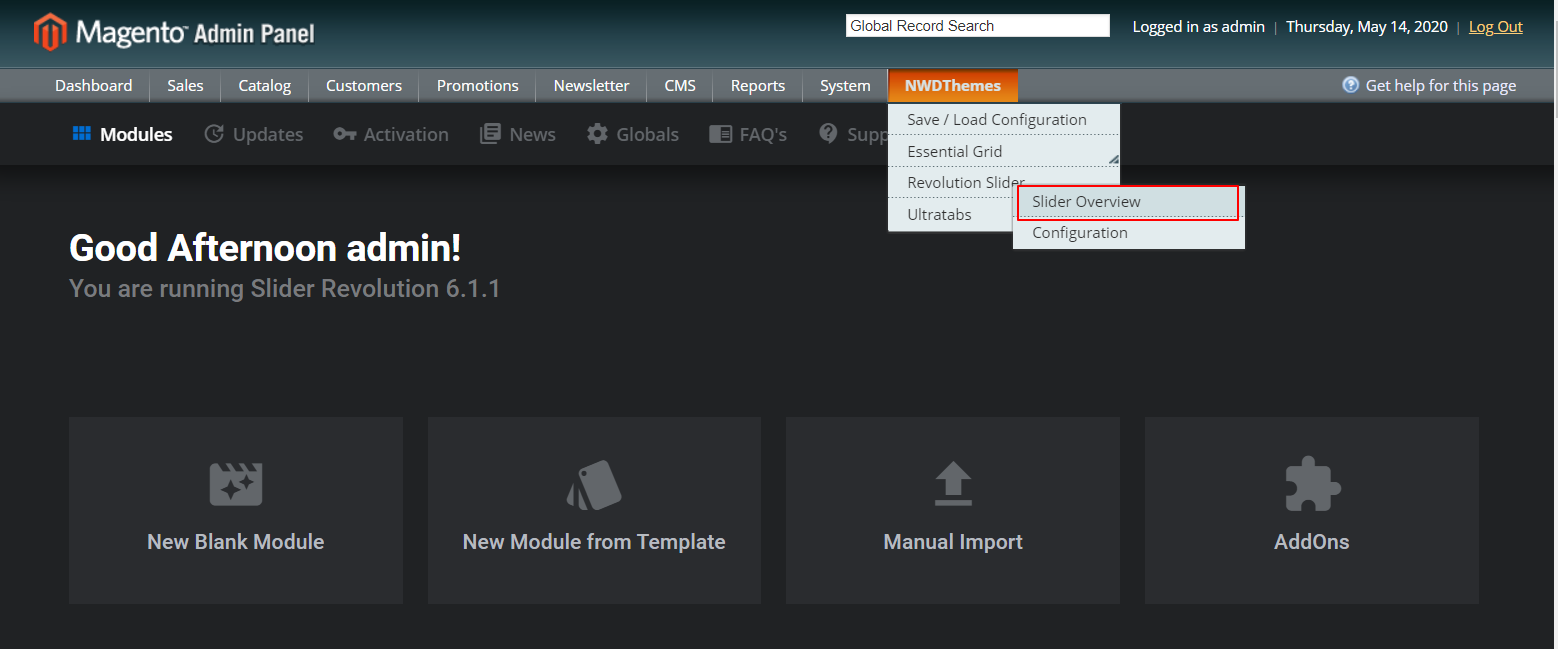1558x649 pixels.
Task: Open the Reports menu
Action: pos(758,86)
